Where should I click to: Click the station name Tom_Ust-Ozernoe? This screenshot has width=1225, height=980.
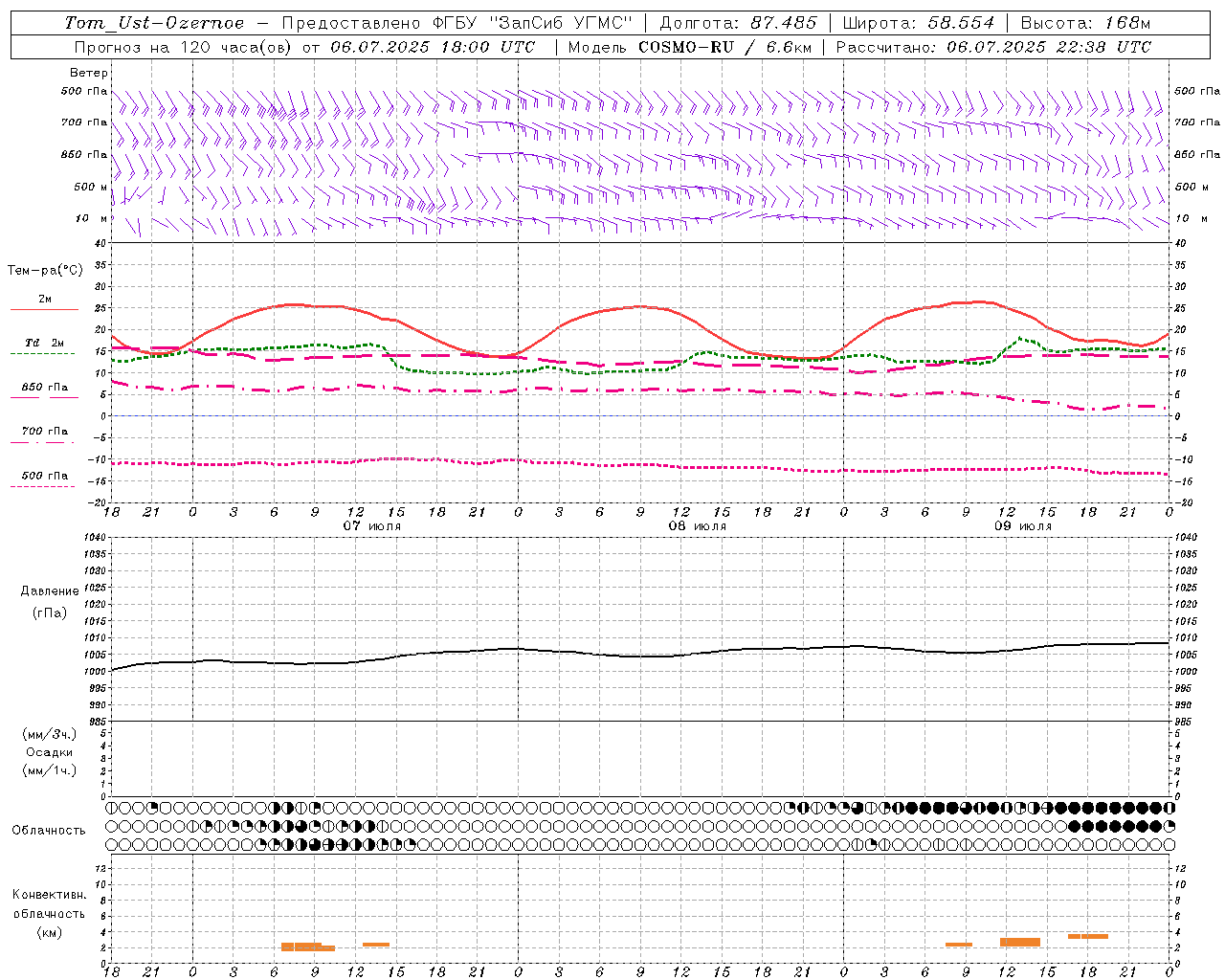154,23
